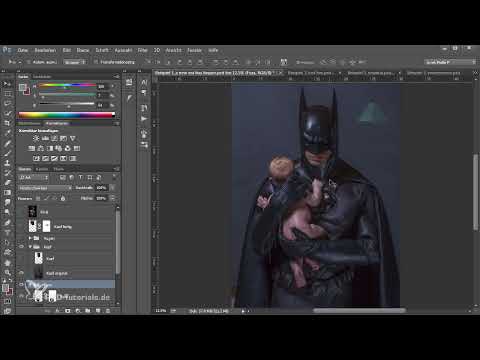
Task: Add a Channel Mixer adjustment
Action: [x=68, y=148]
